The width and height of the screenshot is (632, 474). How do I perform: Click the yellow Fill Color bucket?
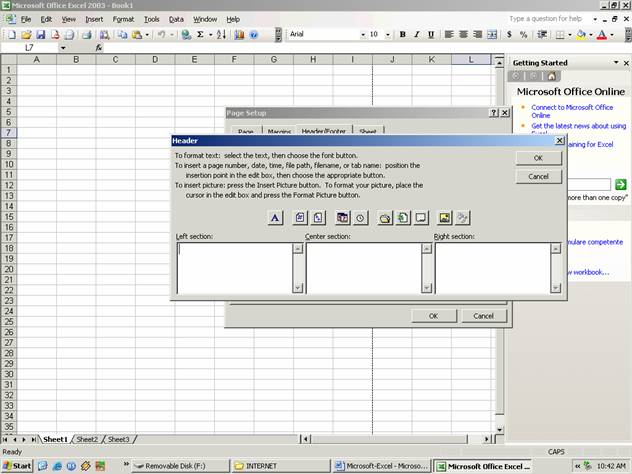581,35
